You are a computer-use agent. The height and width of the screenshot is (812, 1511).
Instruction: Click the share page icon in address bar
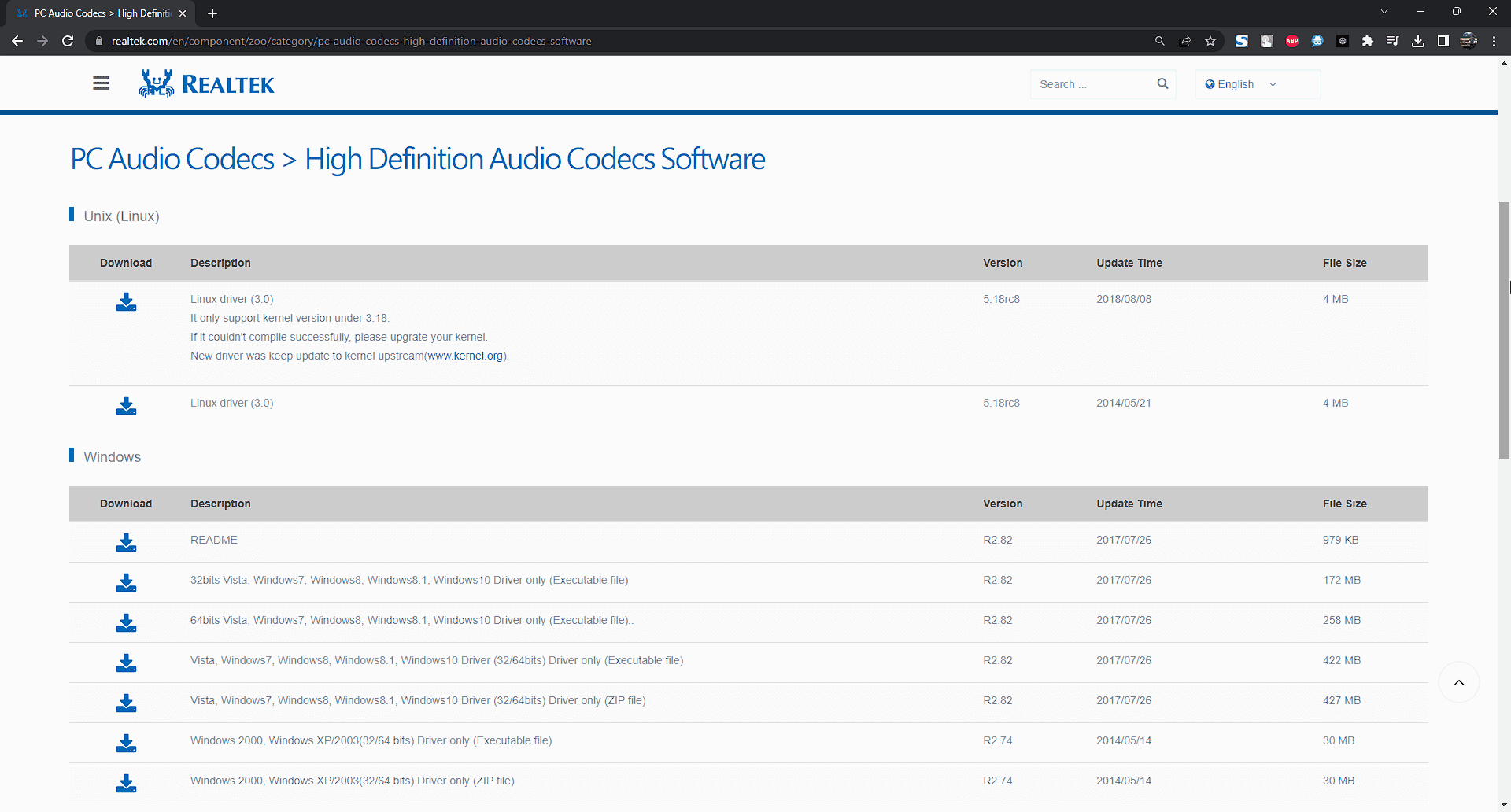pyautogui.click(x=1185, y=41)
